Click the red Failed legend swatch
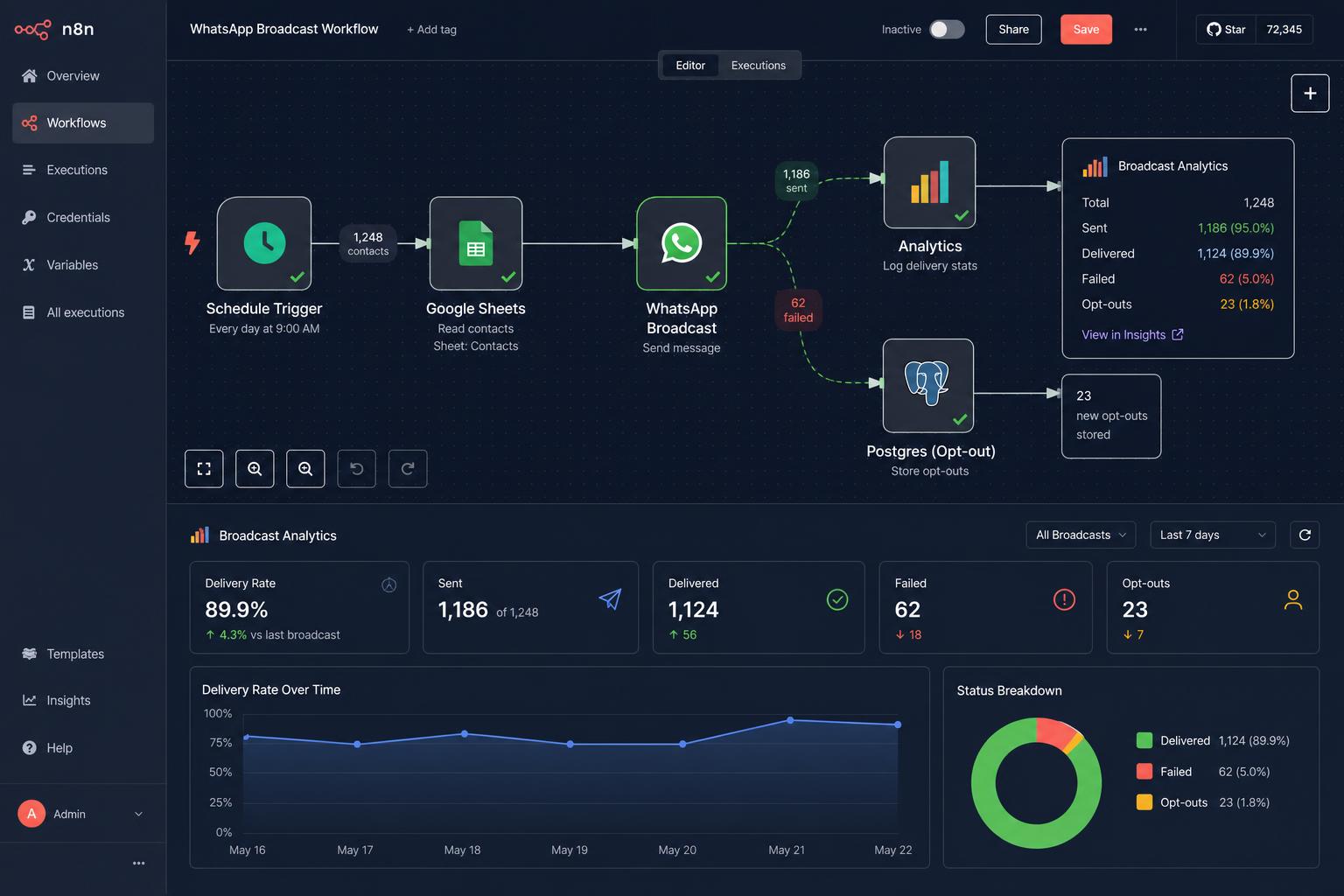Image resolution: width=1344 pixels, height=896 pixels. [x=1144, y=771]
